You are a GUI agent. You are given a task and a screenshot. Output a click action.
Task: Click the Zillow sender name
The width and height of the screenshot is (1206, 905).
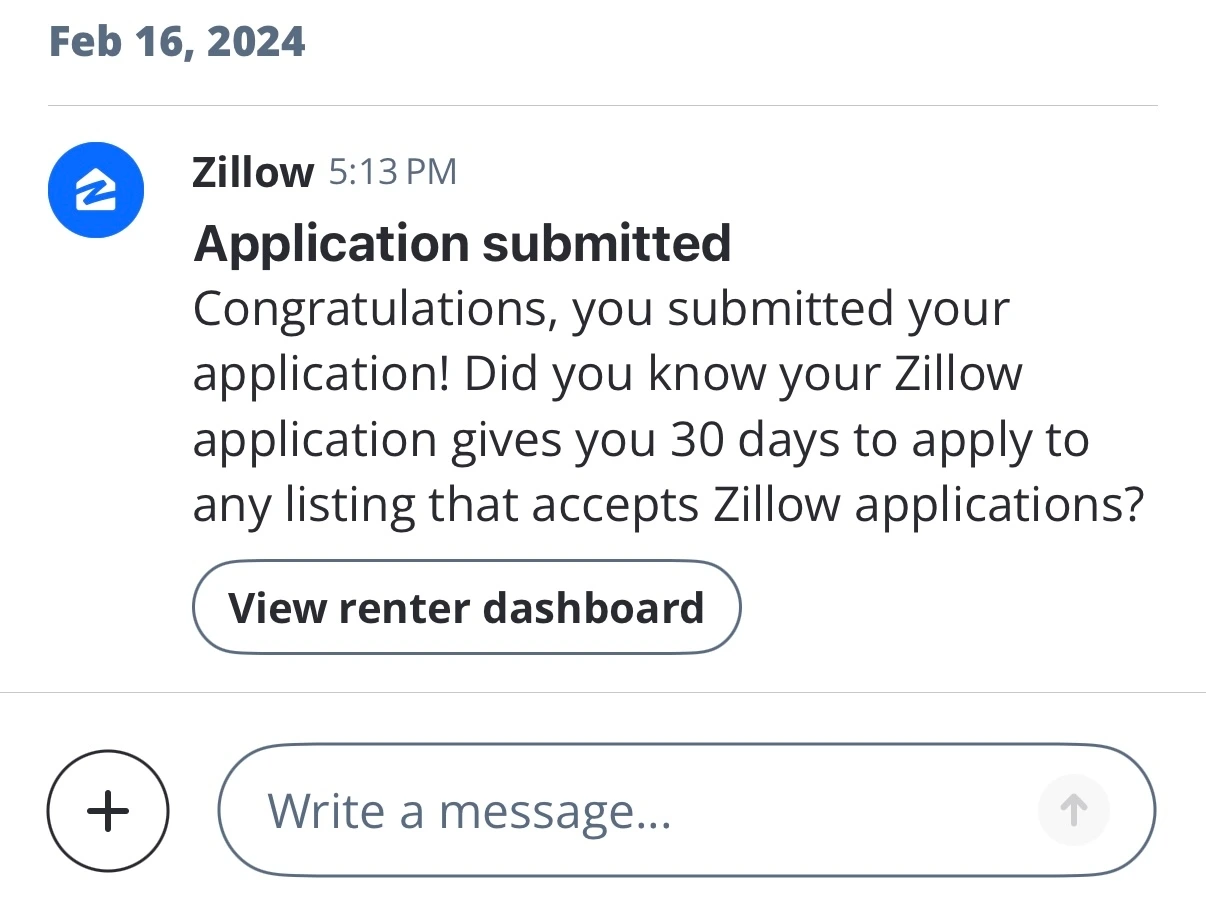click(253, 173)
